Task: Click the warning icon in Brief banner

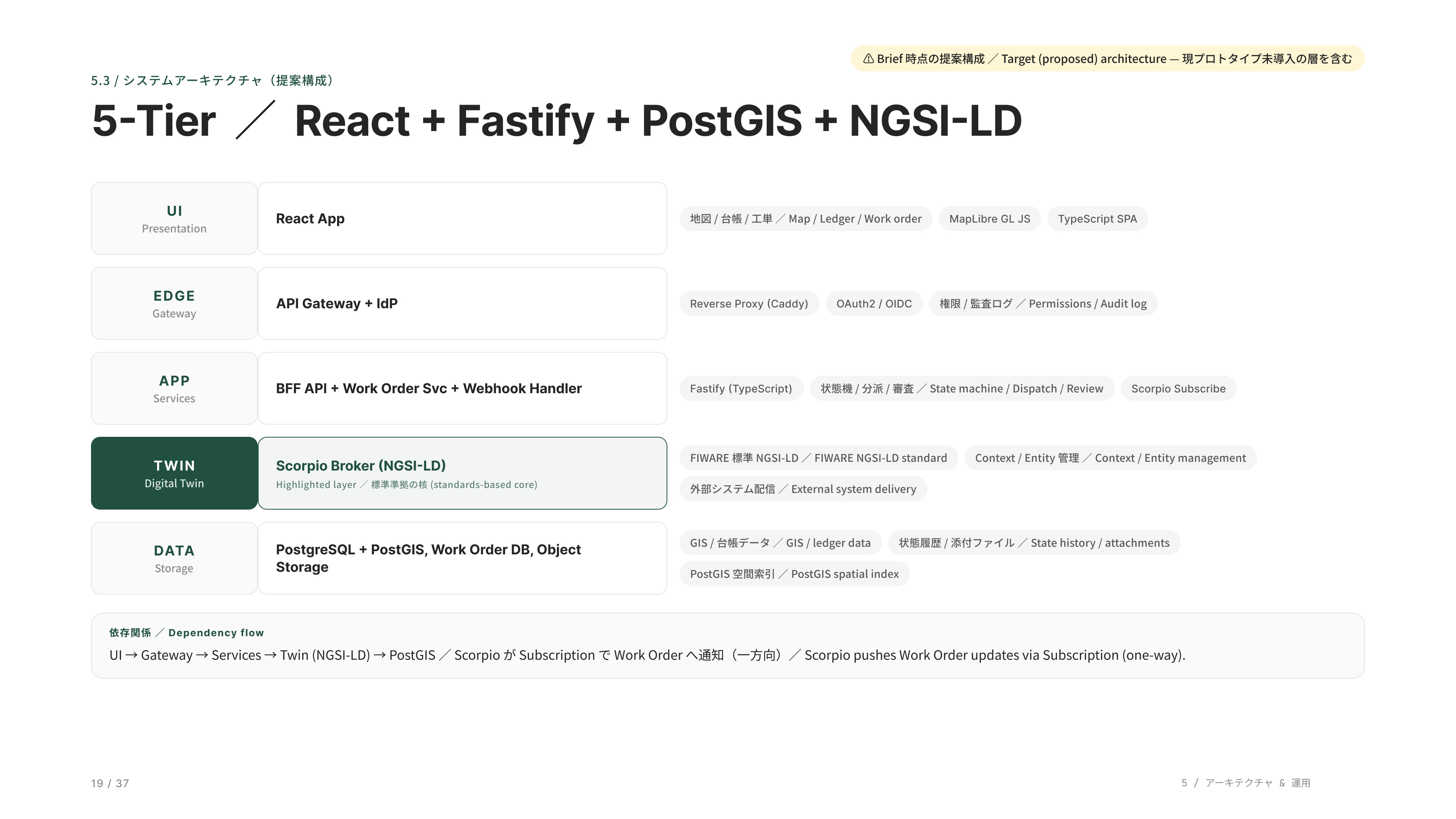Action: tap(868, 59)
